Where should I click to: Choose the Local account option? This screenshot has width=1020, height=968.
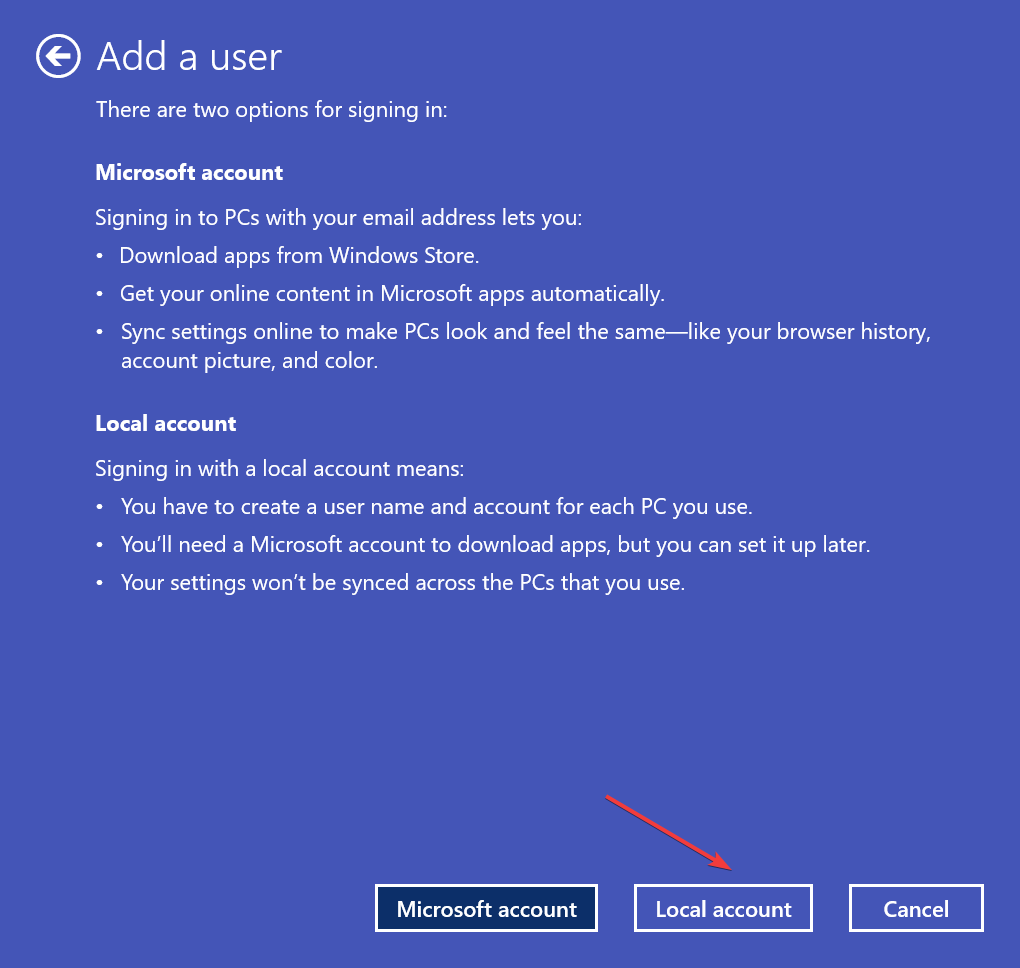(723, 908)
